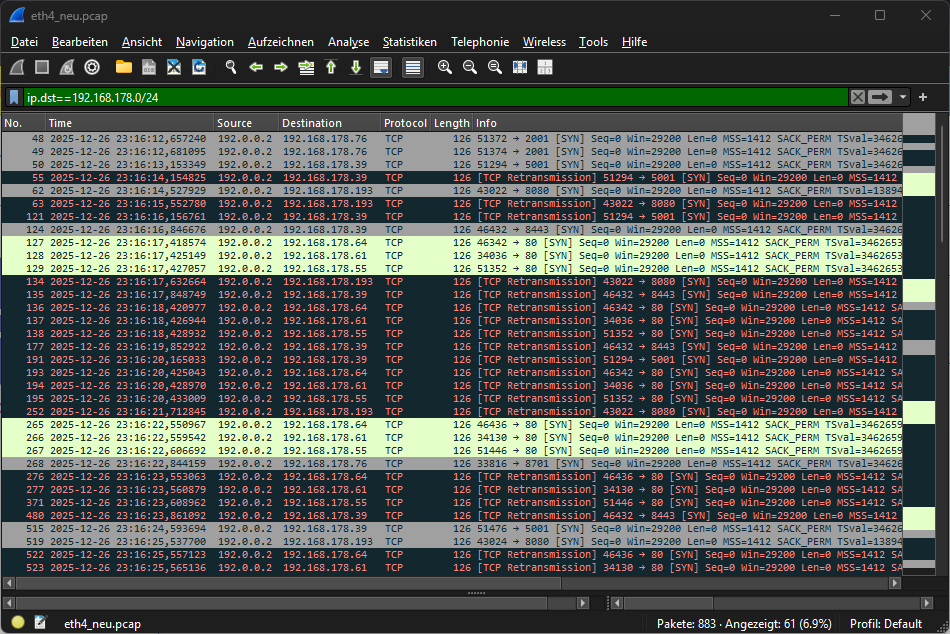Sort packets by the Length column header
Image resolution: width=950 pixels, height=634 pixels.
pyautogui.click(x=451, y=123)
